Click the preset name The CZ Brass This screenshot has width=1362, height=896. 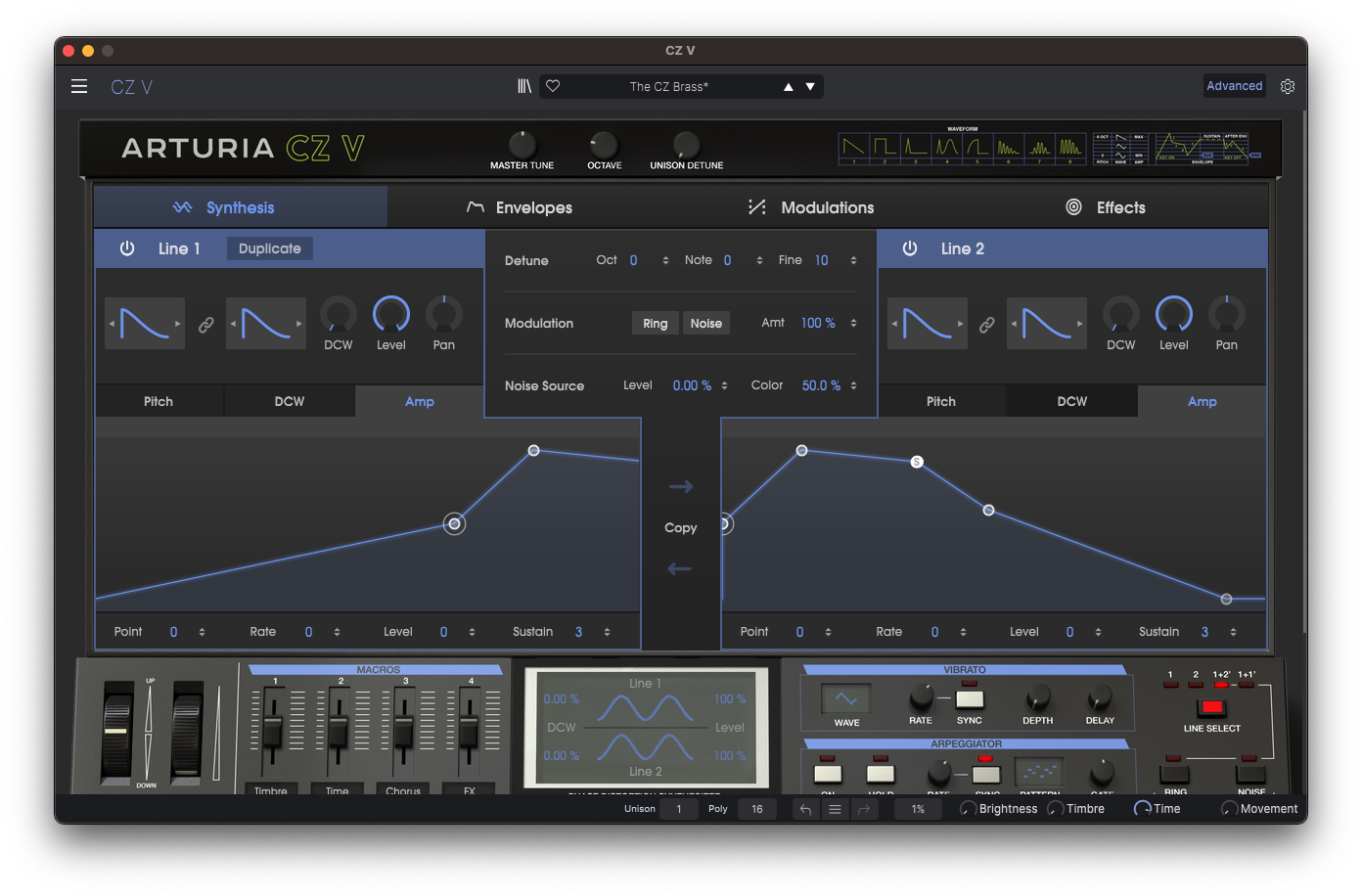[x=669, y=87]
